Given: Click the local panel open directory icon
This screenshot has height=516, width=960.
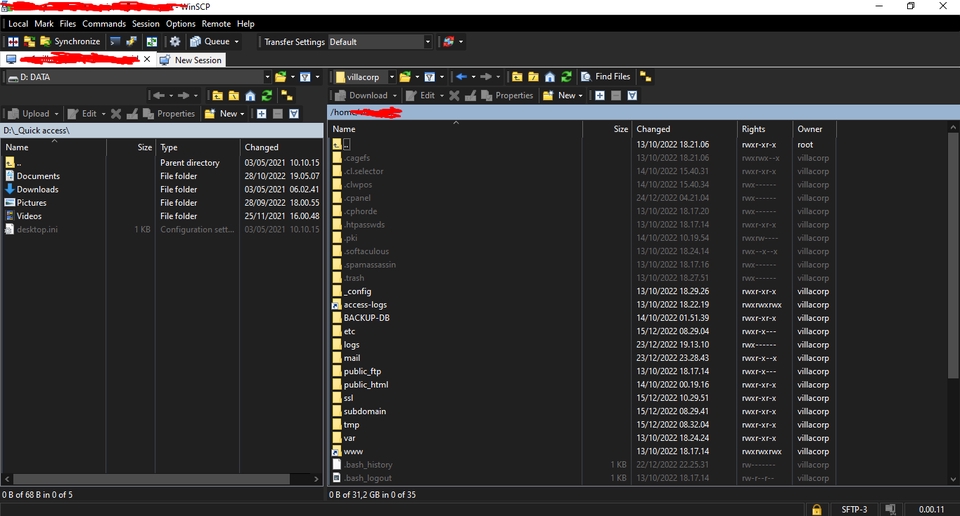Looking at the screenshot, I should 280,77.
